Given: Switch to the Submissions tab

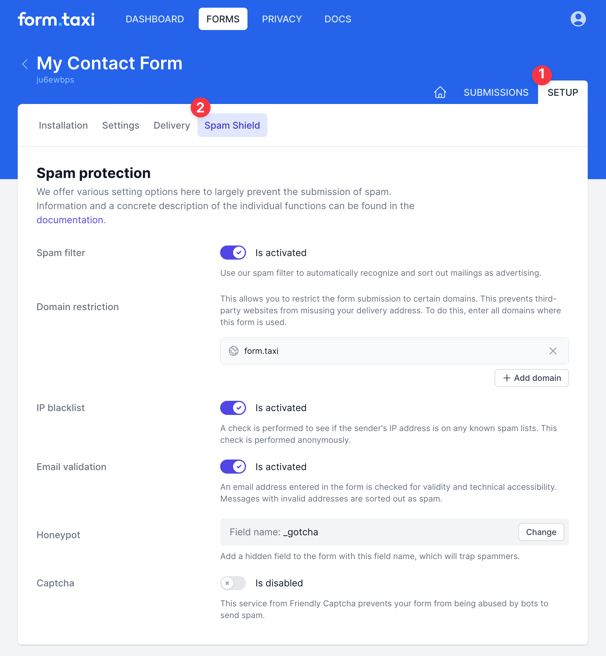Looking at the screenshot, I should 496,92.
